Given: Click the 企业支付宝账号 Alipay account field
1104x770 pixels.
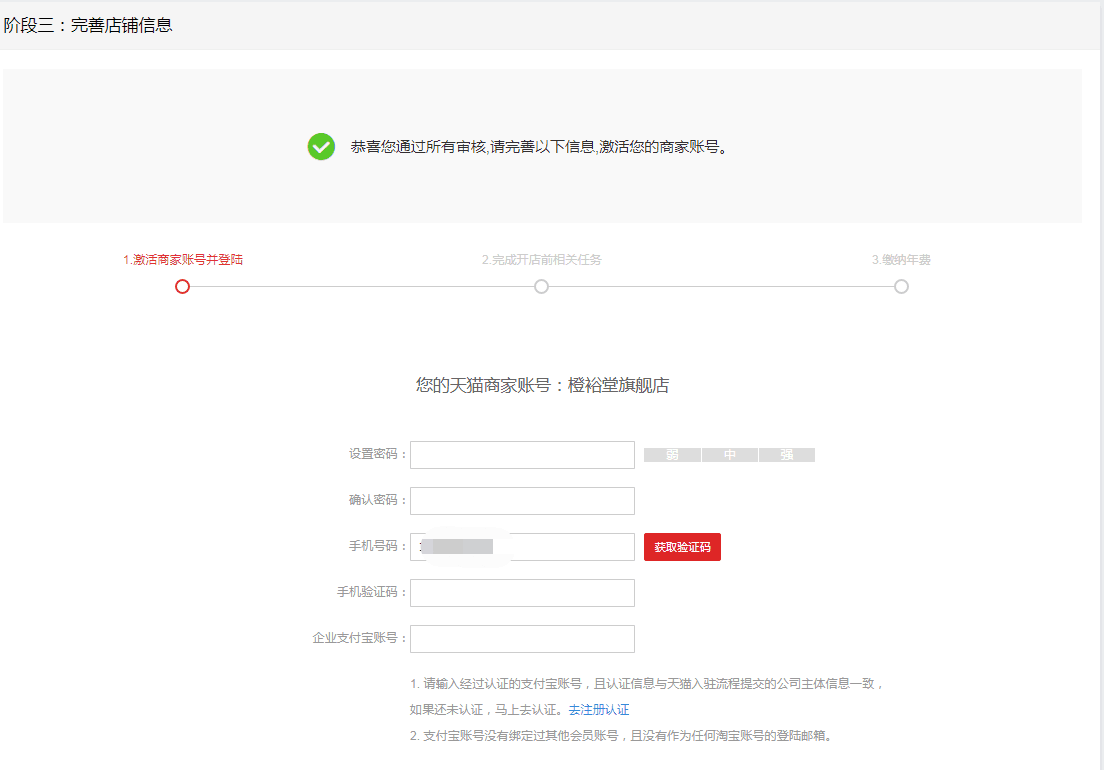Looking at the screenshot, I should coord(522,638).
